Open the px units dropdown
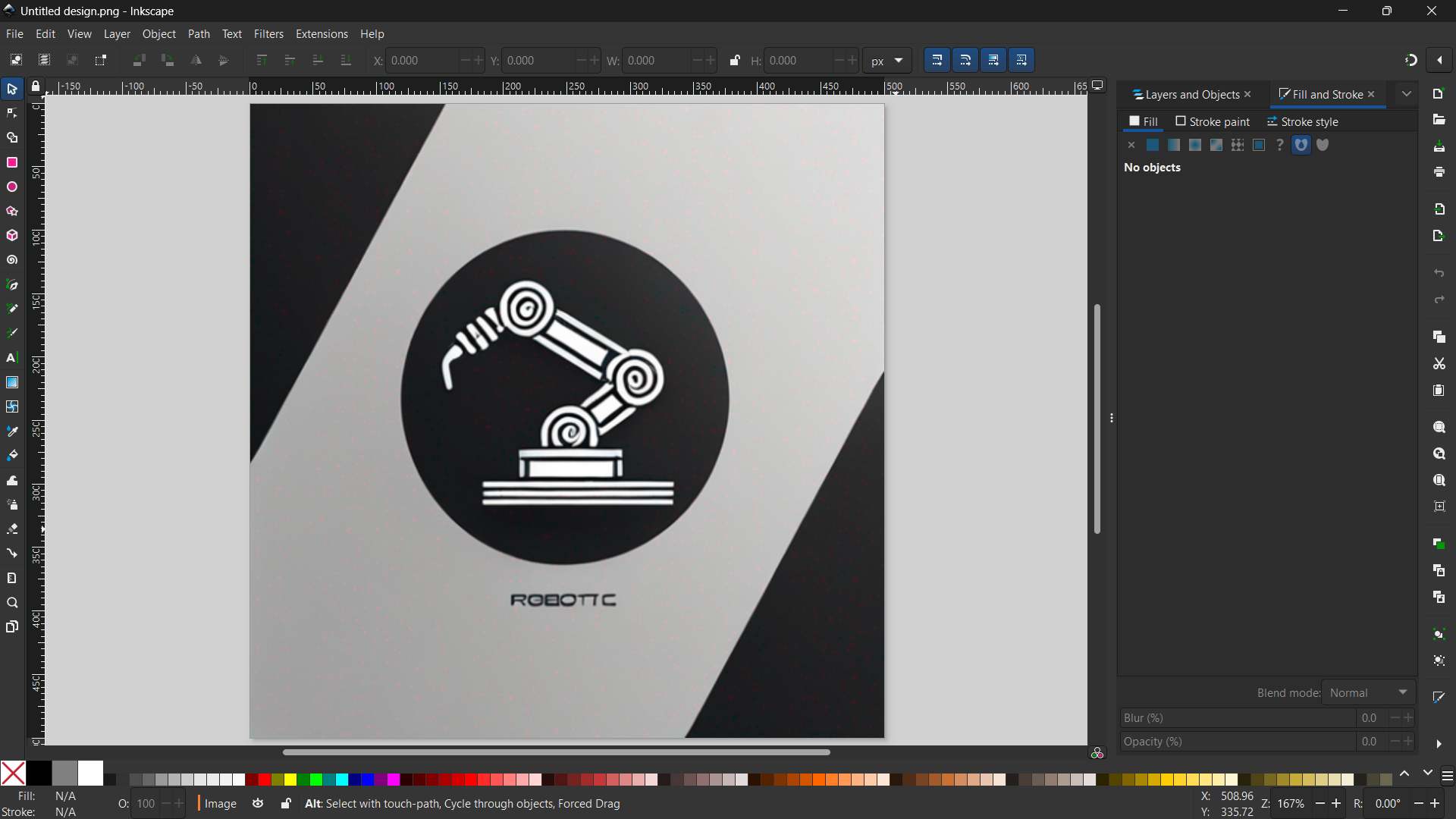This screenshot has width=1456, height=819. pos(886,61)
